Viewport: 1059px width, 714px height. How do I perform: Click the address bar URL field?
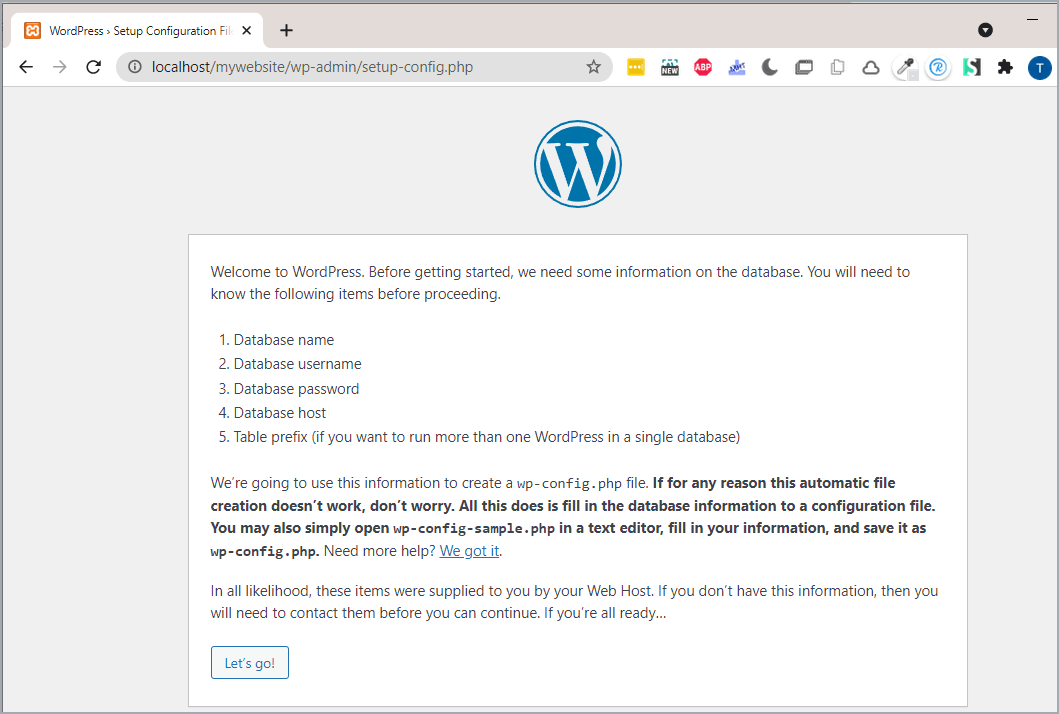(360, 67)
